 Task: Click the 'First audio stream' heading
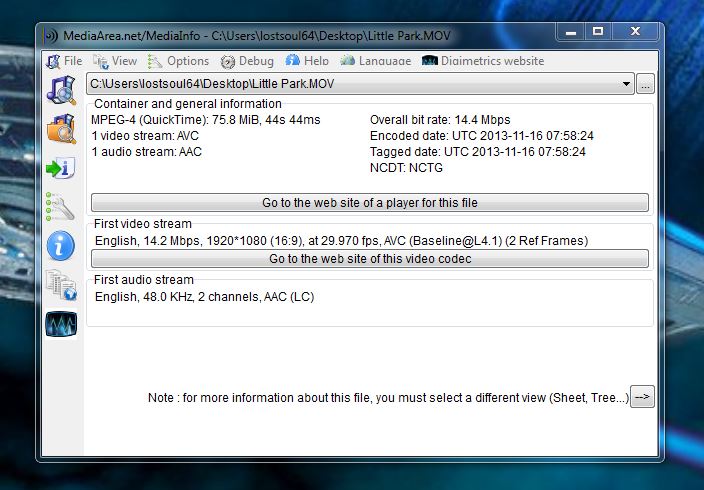tap(144, 280)
